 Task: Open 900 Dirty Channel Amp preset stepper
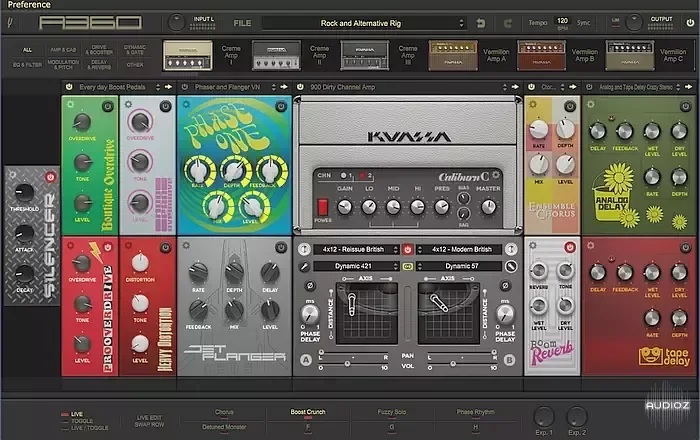coord(504,87)
